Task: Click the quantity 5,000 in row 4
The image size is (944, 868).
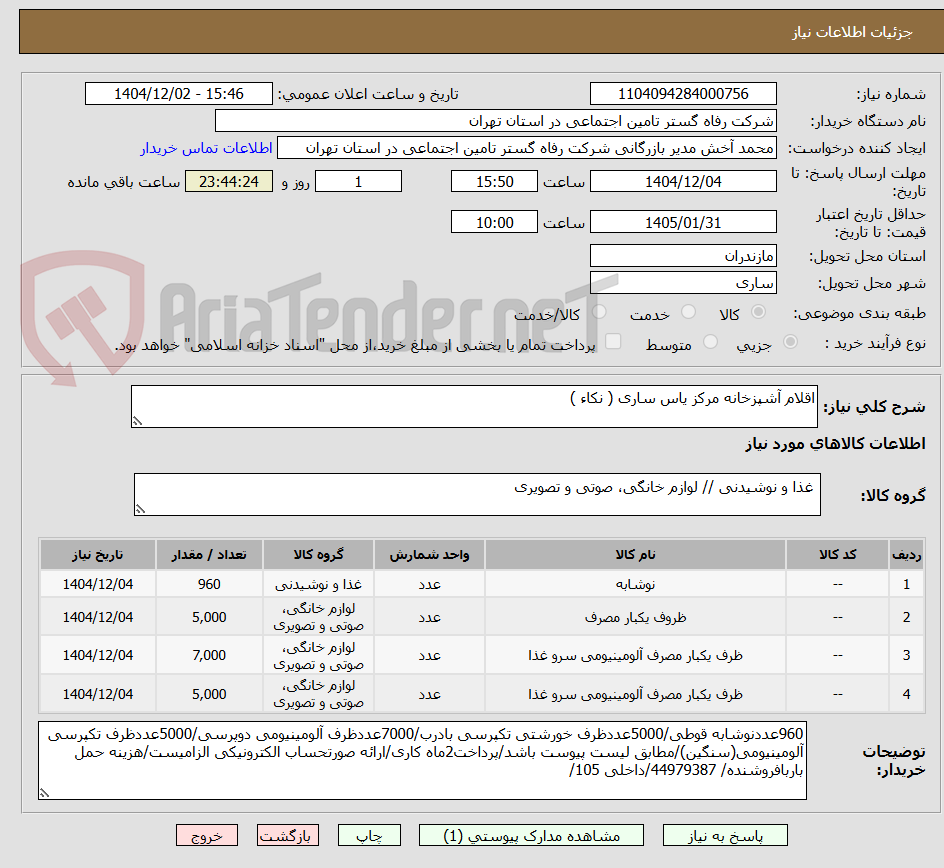Action: click(209, 694)
